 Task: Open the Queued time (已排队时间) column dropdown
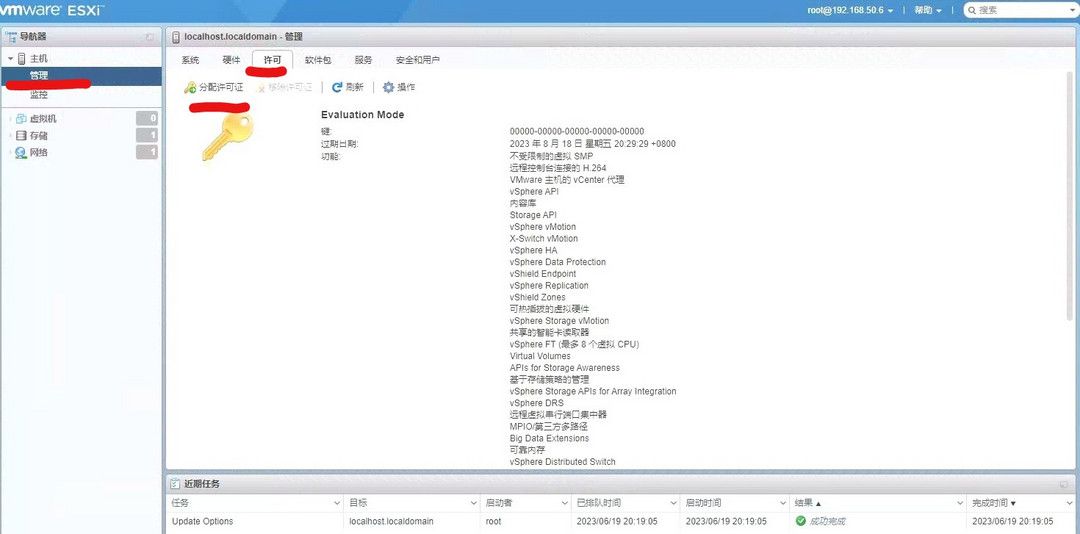pos(672,504)
